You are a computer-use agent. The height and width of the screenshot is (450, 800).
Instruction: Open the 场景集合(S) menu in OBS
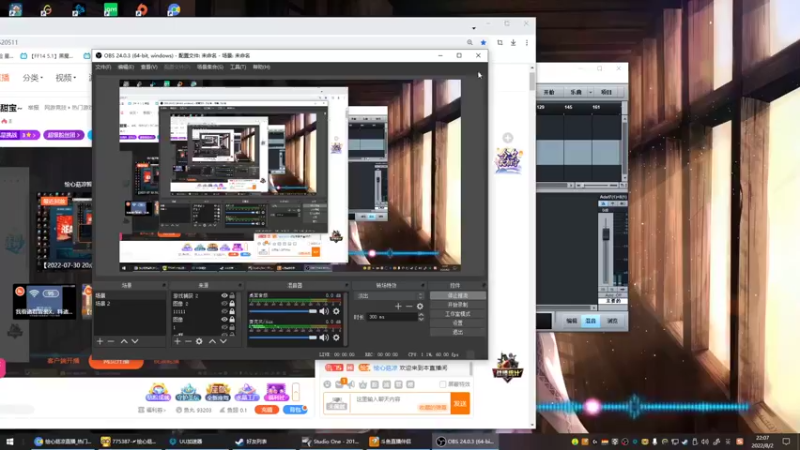210,67
